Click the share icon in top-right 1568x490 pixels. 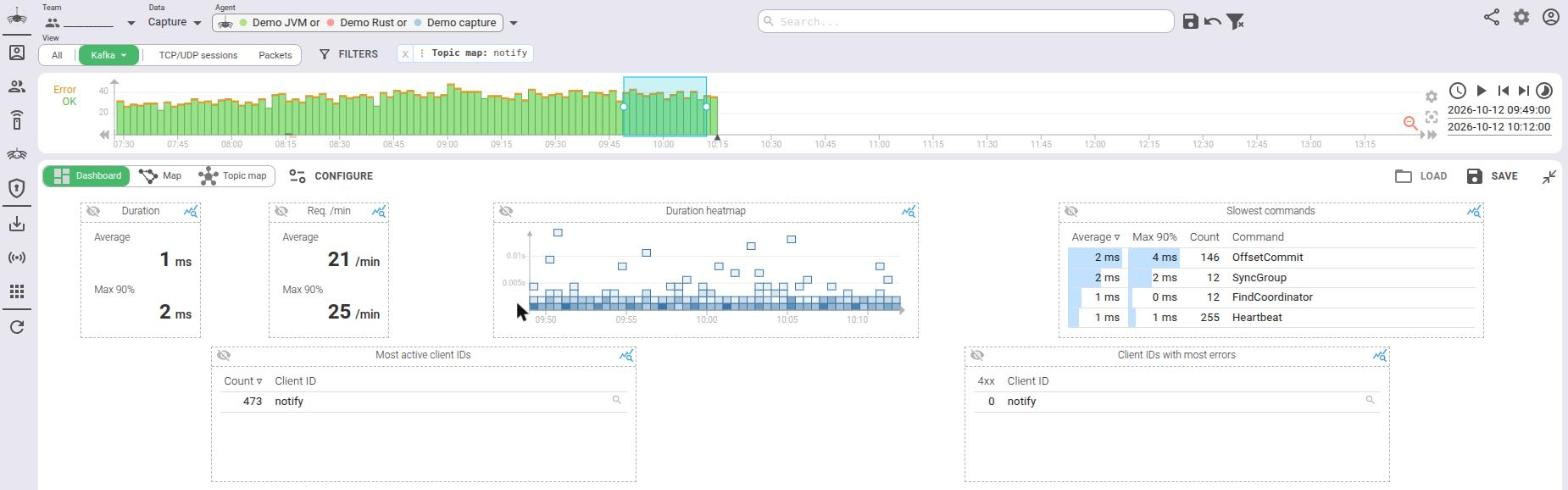(x=1491, y=17)
